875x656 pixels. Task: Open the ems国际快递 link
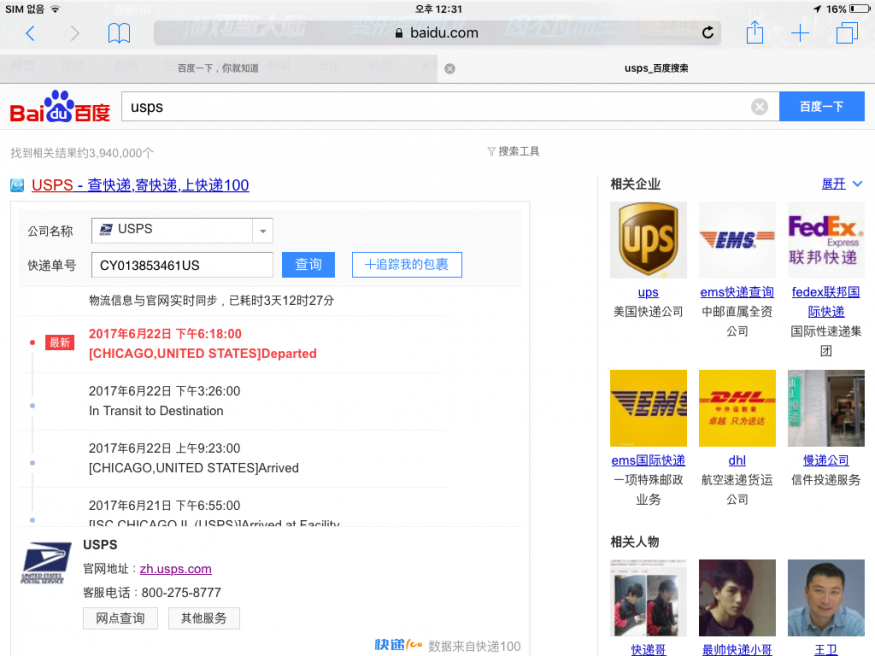click(648, 461)
